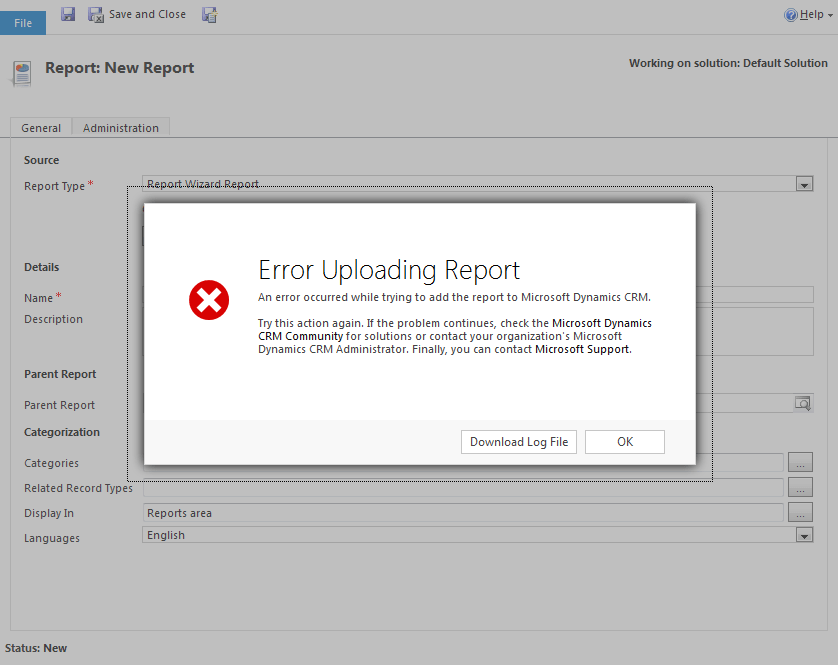This screenshot has height=665, width=838.
Task: Click the Display In field showing Reports area
Action: 463,513
